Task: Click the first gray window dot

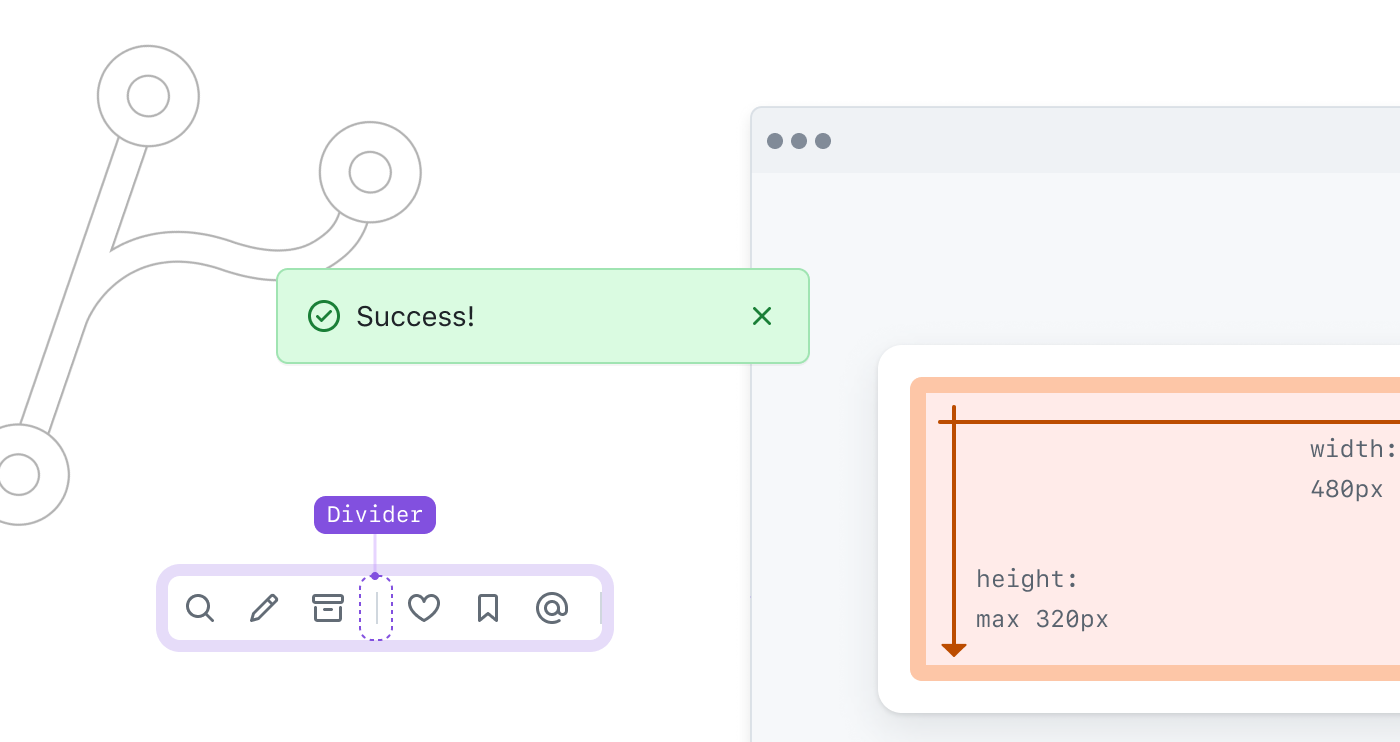Action: pyautogui.click(x=775, y=141)
